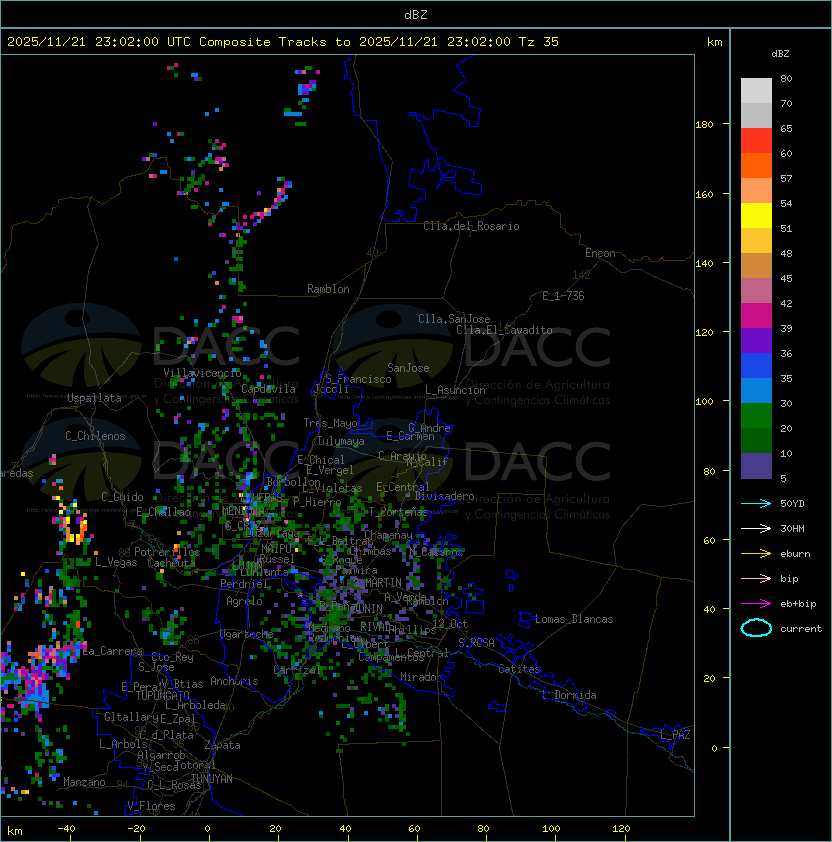The image size is (832, 842).
Task: Click the 'Capdevila' map label
Action: [268, 389]
